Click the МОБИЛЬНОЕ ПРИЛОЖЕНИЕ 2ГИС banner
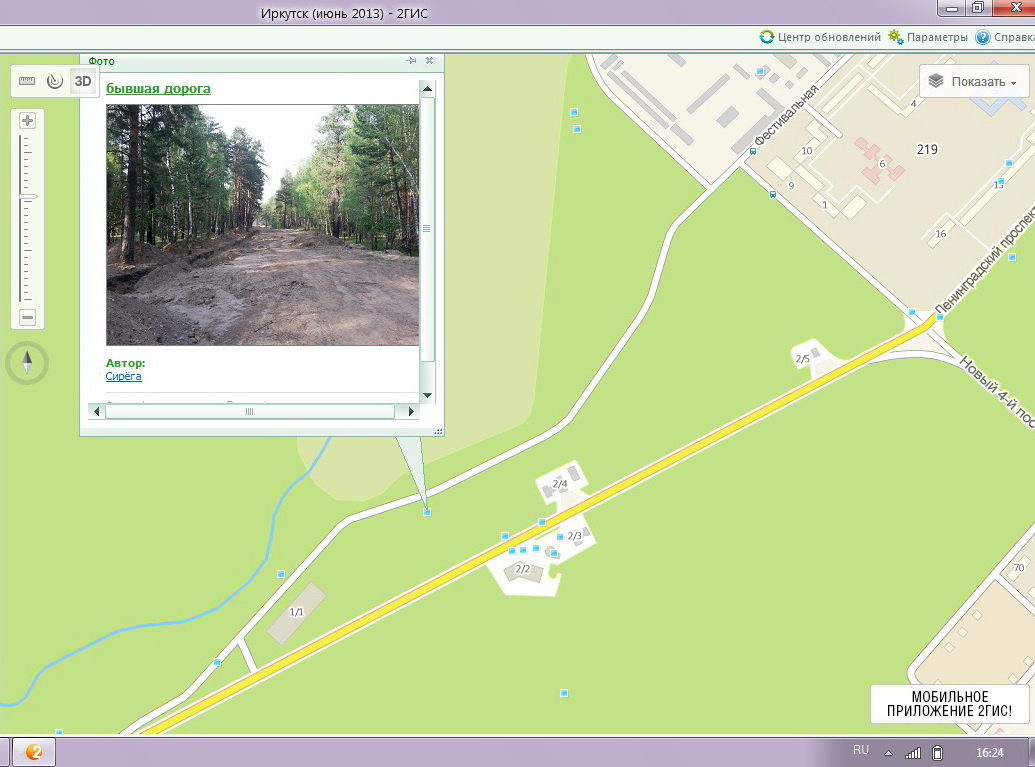Screen dimensions: 1035x767 (x=949, y=704)
